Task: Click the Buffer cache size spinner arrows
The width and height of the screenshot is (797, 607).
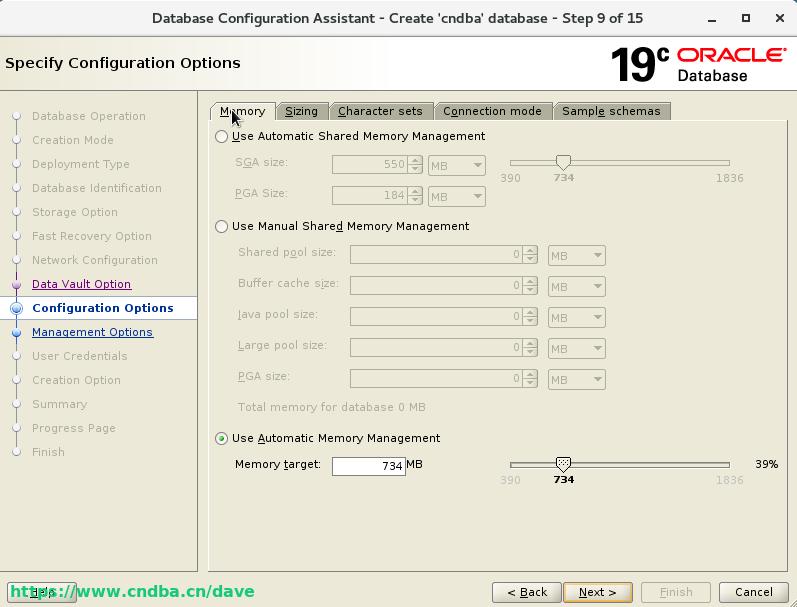Action: pyautogui.click(x=530, y=286)
